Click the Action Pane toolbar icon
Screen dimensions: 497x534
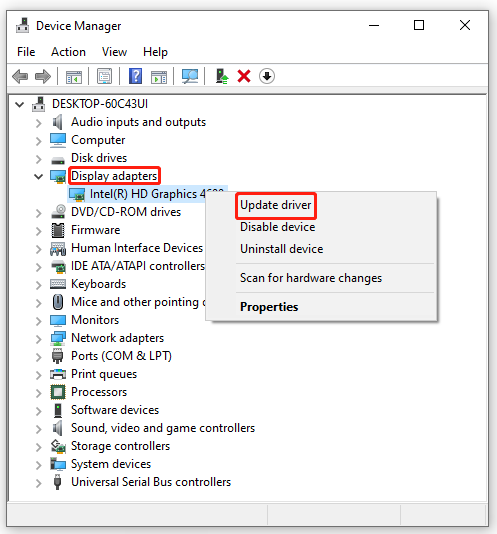pyautogui.click(x=159, y=77)
